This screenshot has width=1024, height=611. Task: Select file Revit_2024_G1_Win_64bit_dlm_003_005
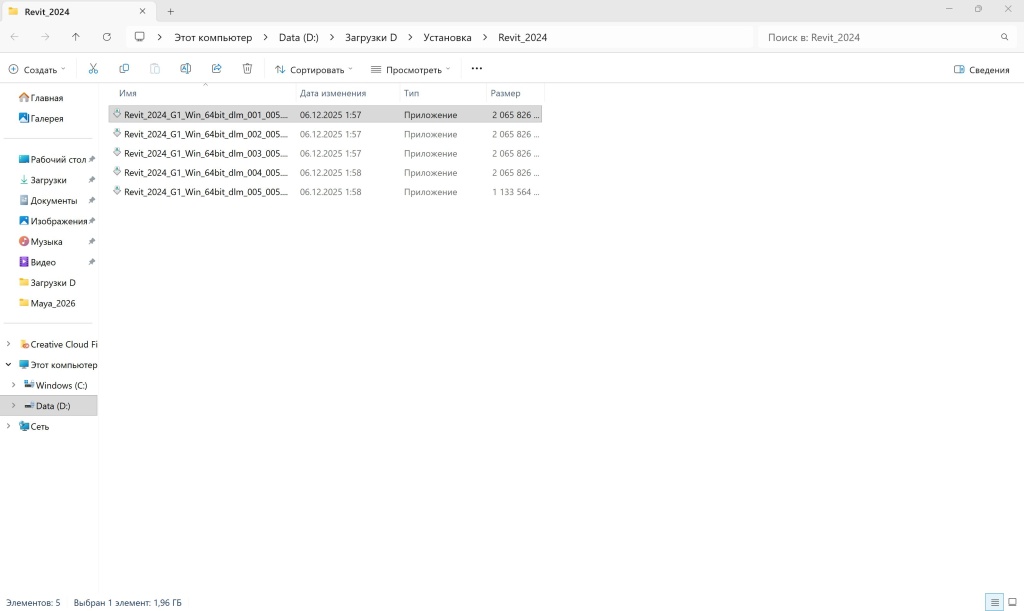coord(325,153)
